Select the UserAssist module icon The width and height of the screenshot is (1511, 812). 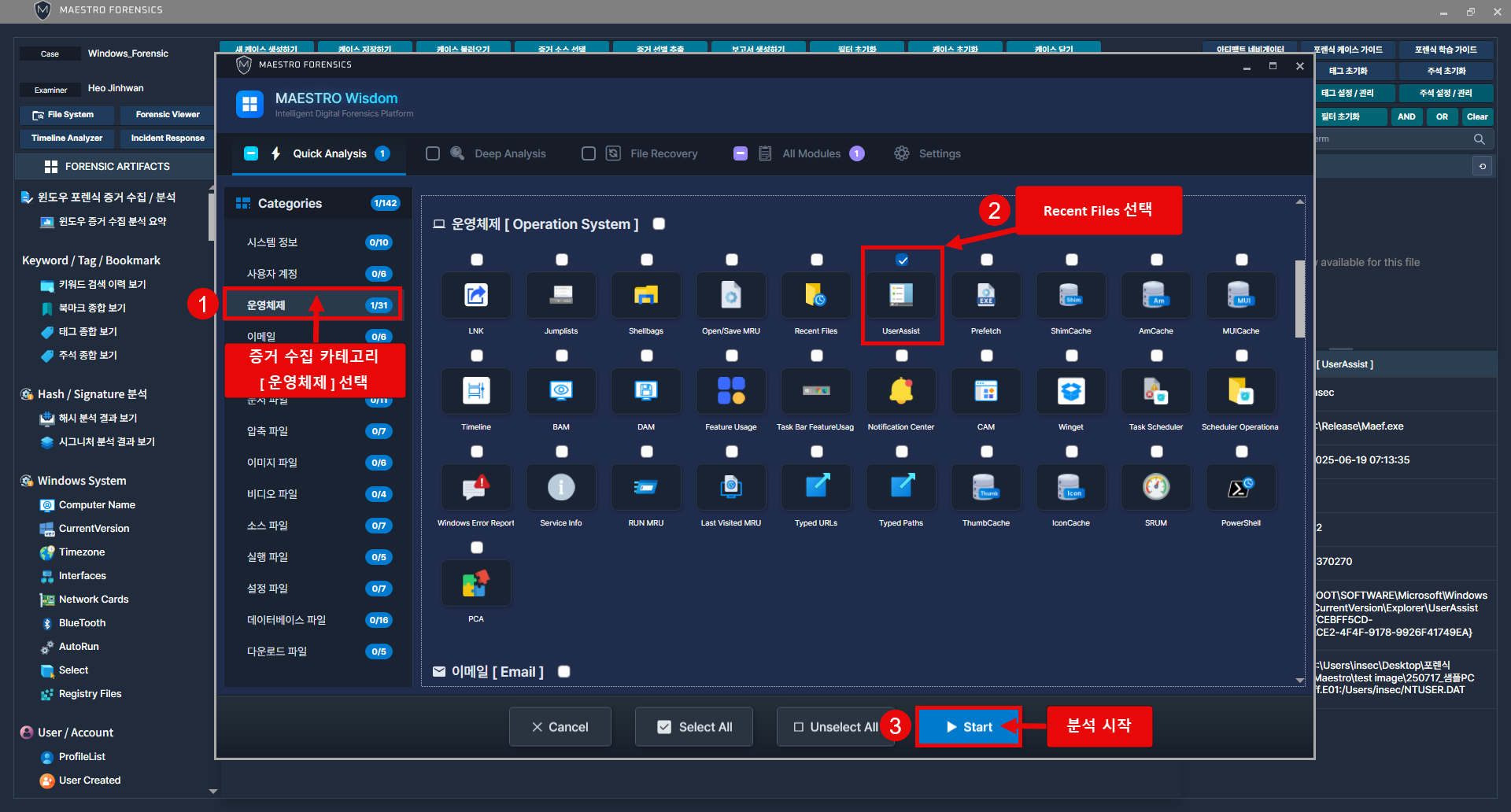point(901,295)
